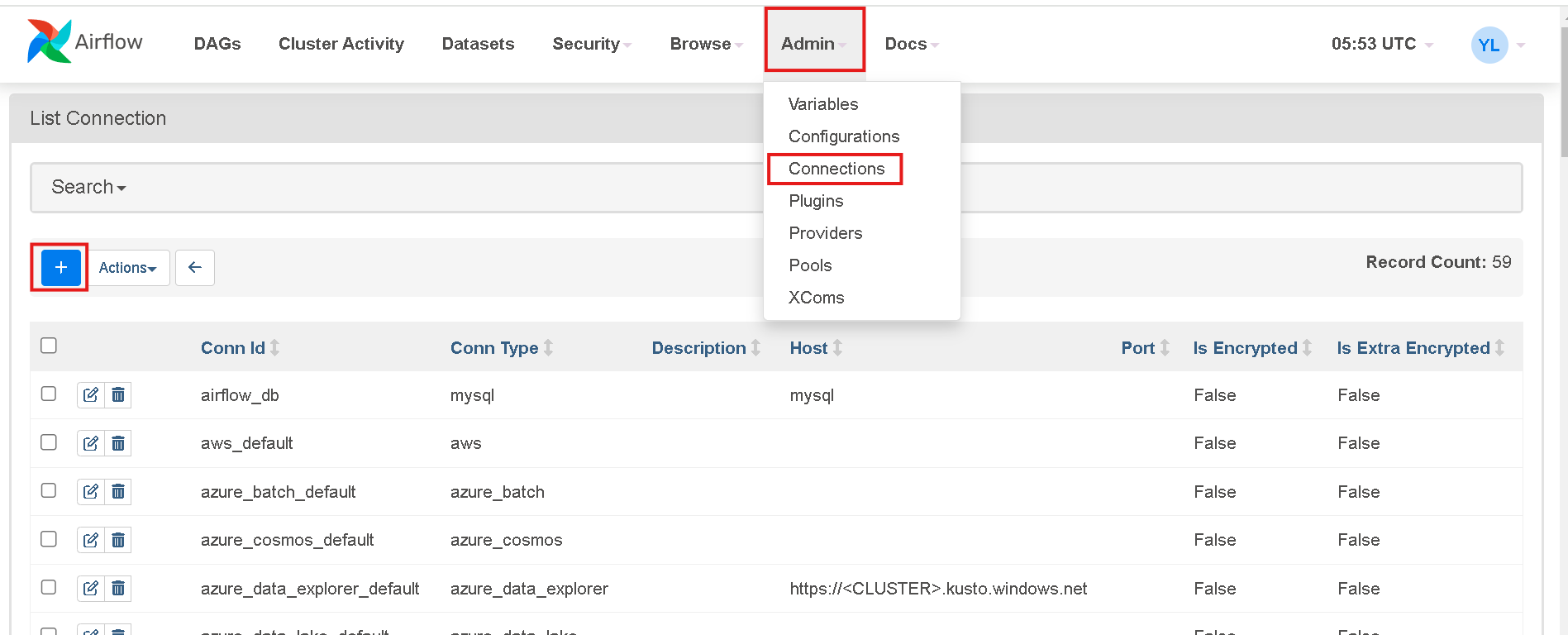Sort by Conn Id column arrows

[275, 348]
